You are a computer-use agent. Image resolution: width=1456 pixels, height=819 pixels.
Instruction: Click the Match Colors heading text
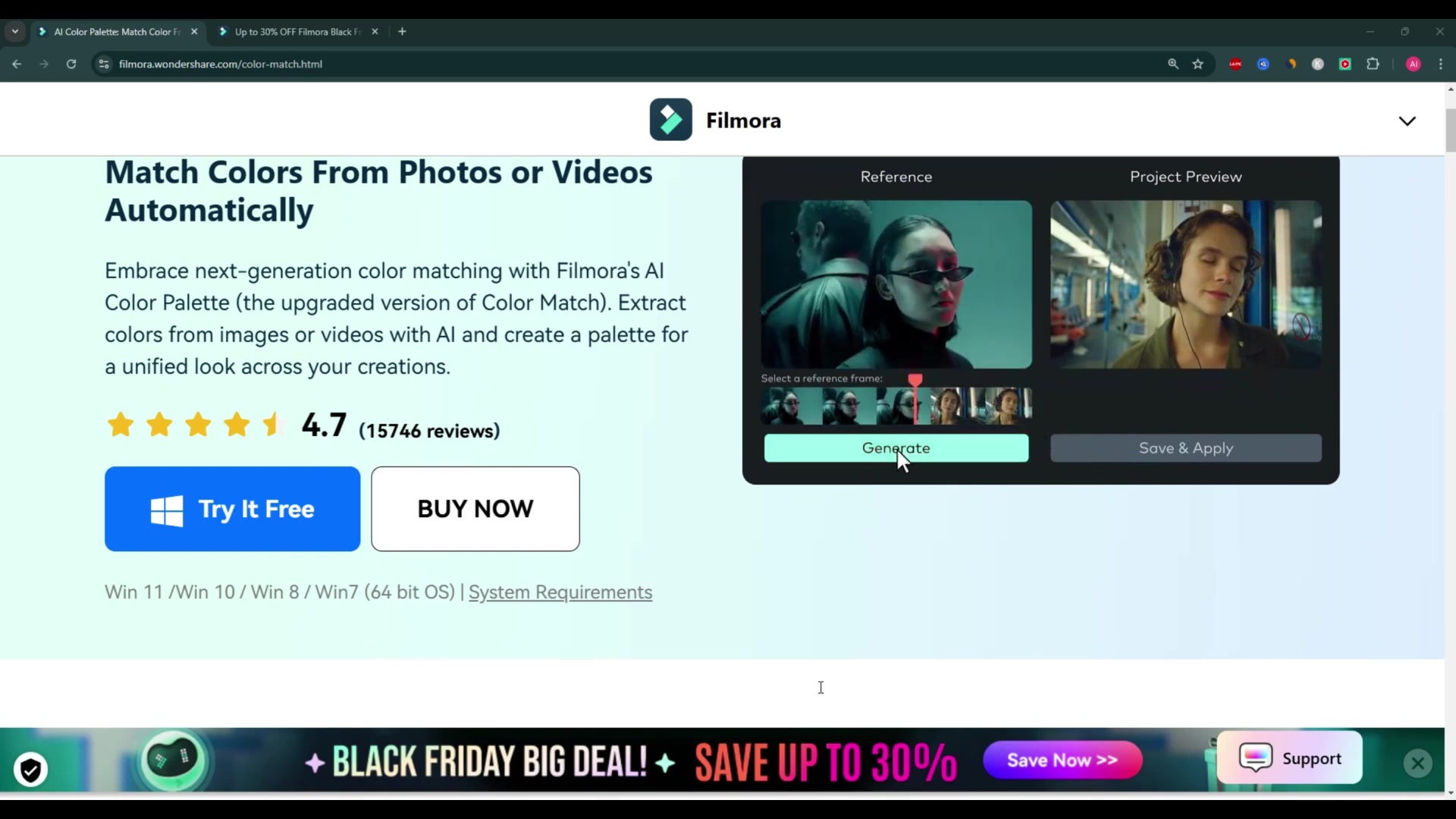378,191
